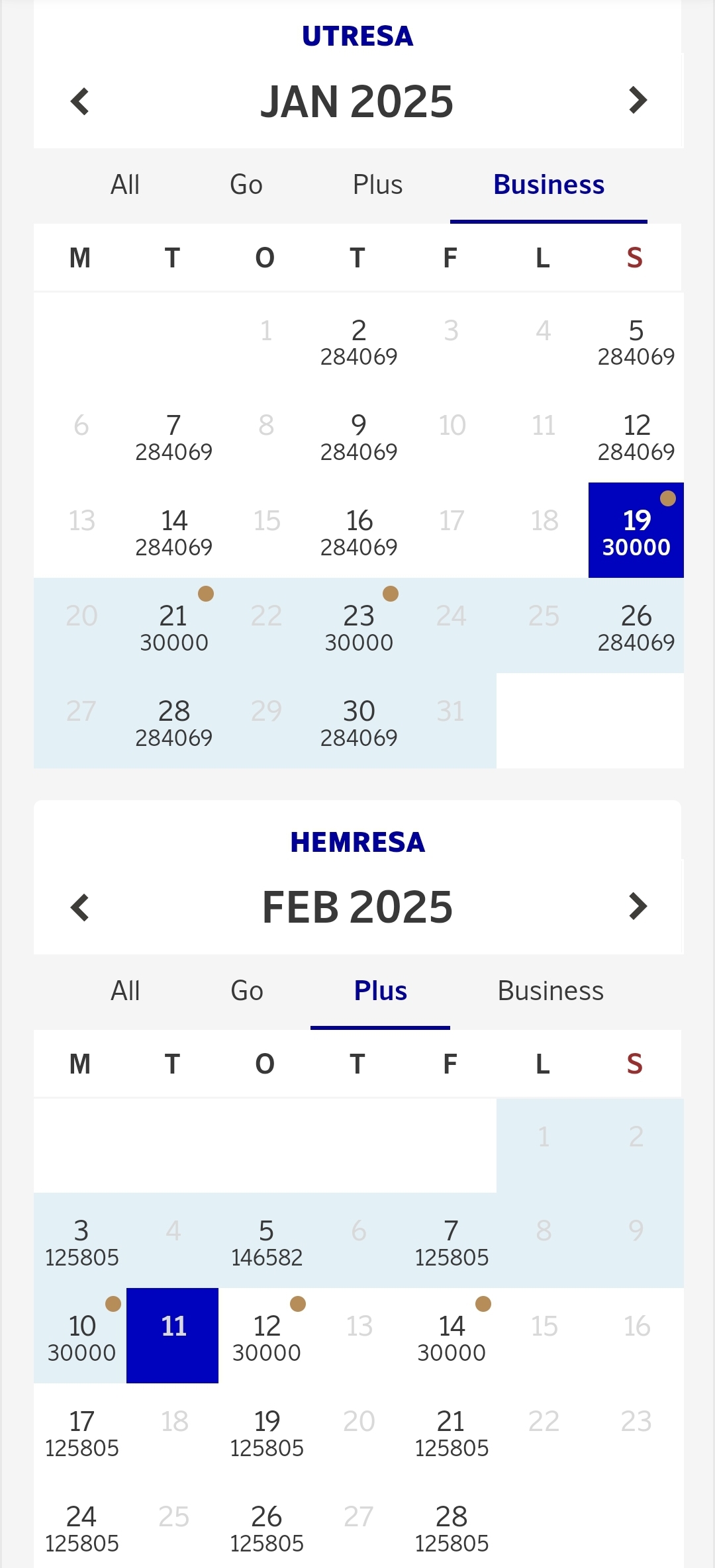Pick January 23 at 30000 points
The image size is (715, 1568).
pos(359,626)
